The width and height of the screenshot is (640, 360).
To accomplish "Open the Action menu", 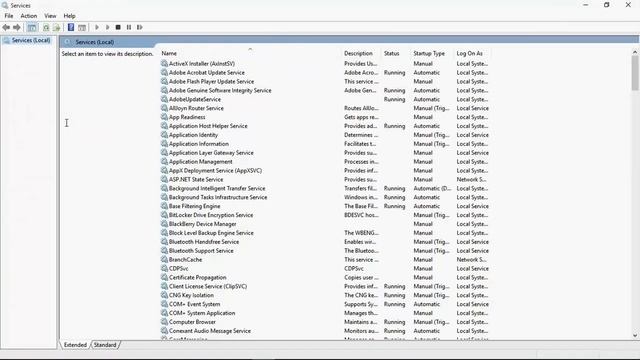I will click(29, 16).
